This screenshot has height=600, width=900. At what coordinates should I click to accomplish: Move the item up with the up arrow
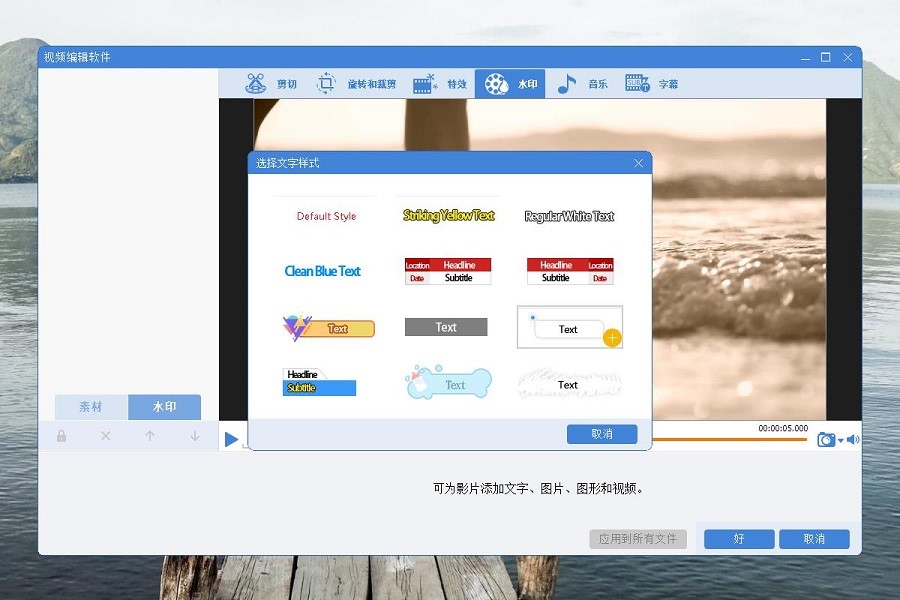coord(150,436)
